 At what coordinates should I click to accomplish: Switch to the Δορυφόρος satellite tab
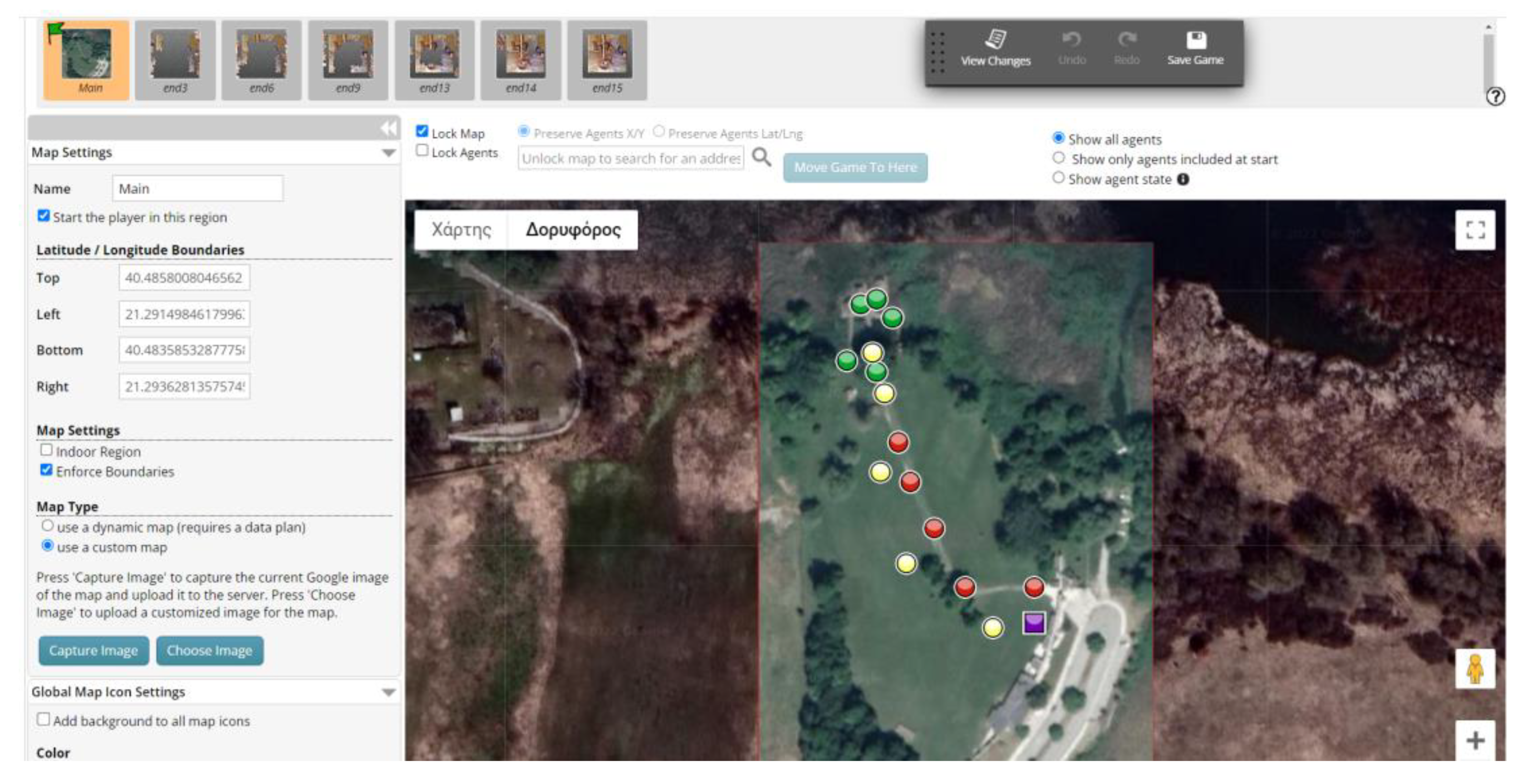pyautogui.click(x=573, y=230)
